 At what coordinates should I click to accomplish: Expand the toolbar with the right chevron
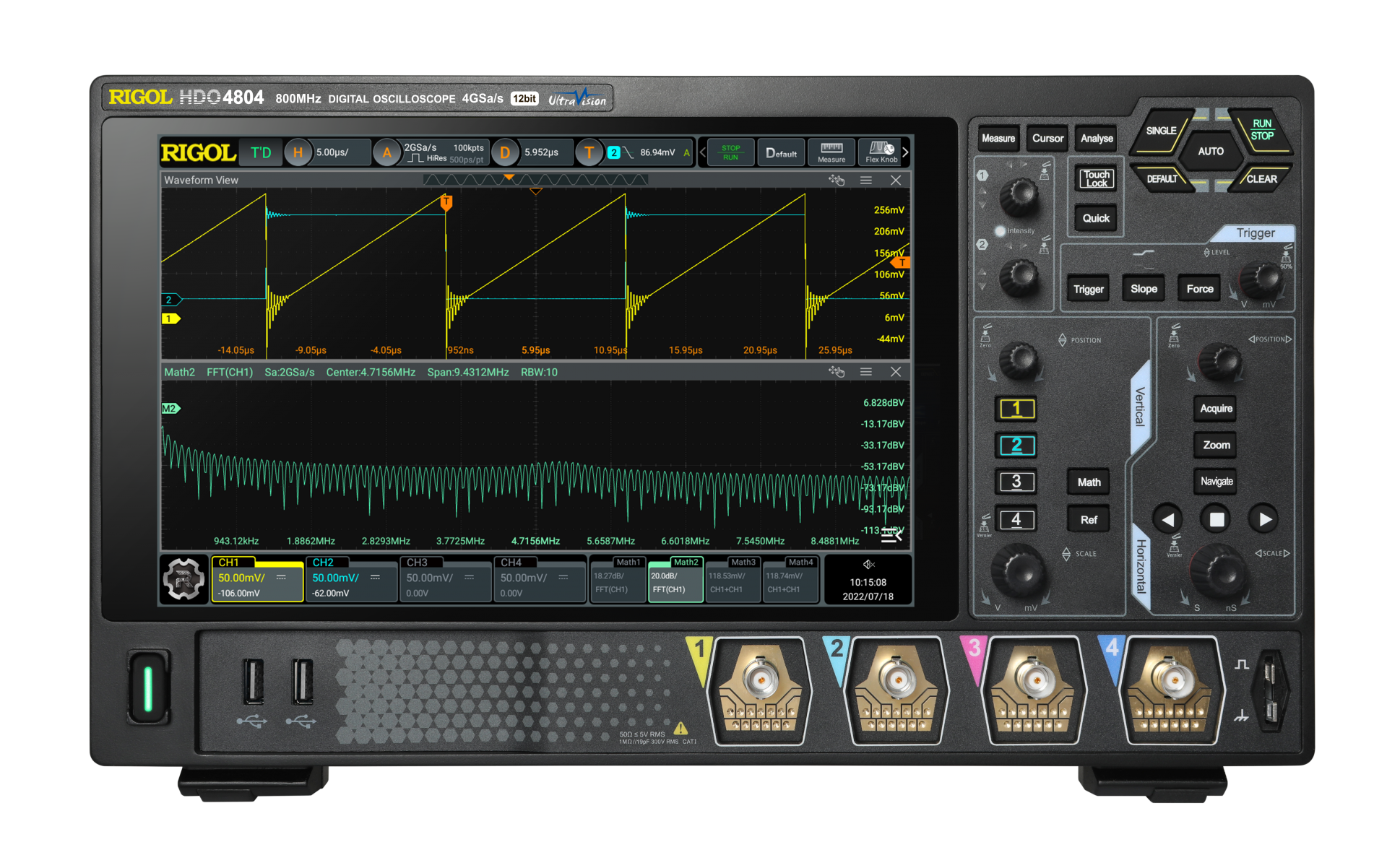(906, 152)
